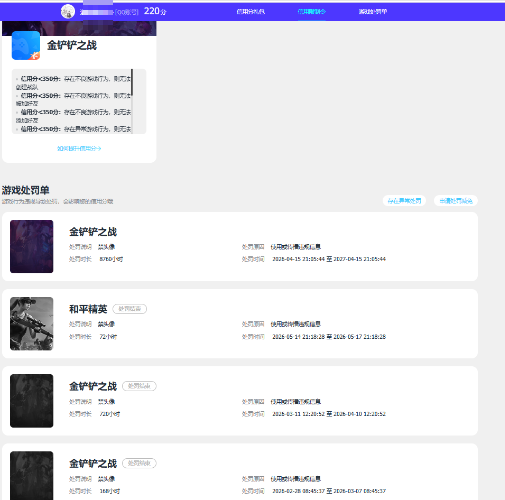The width and height of the screenshot is (505, 500).
Task: Click the date range ending 2026-03-07
Action: [x=329, y=491]
